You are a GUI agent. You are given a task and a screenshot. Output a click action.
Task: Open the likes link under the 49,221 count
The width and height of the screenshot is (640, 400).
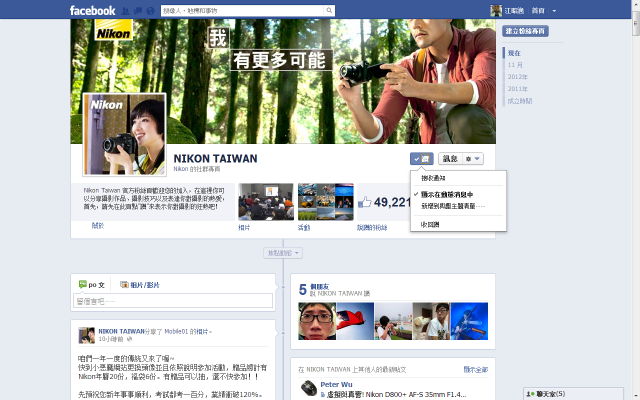372,227
